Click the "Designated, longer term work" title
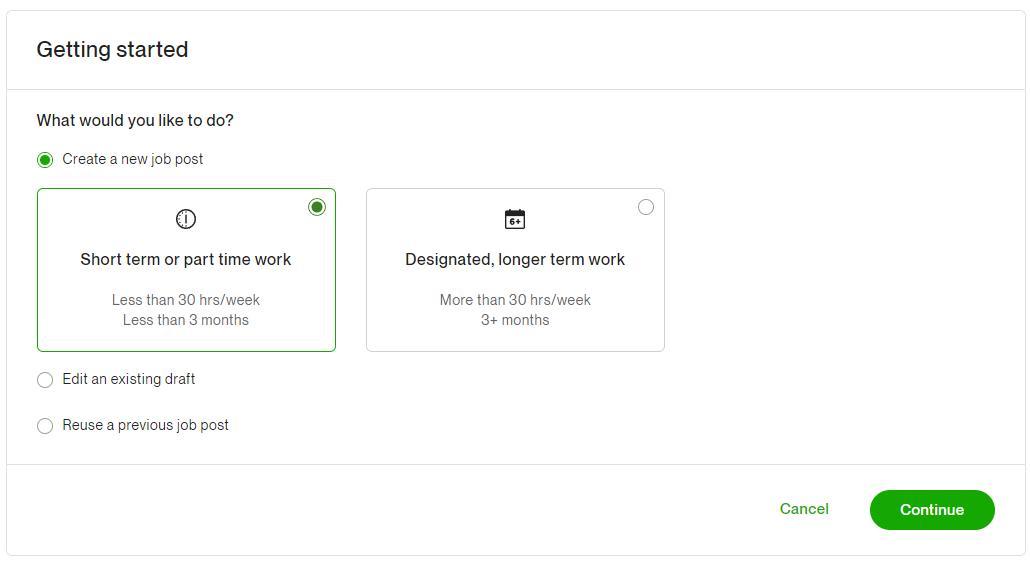This screenshot has width=1030, height=562. tap(515, 259)
